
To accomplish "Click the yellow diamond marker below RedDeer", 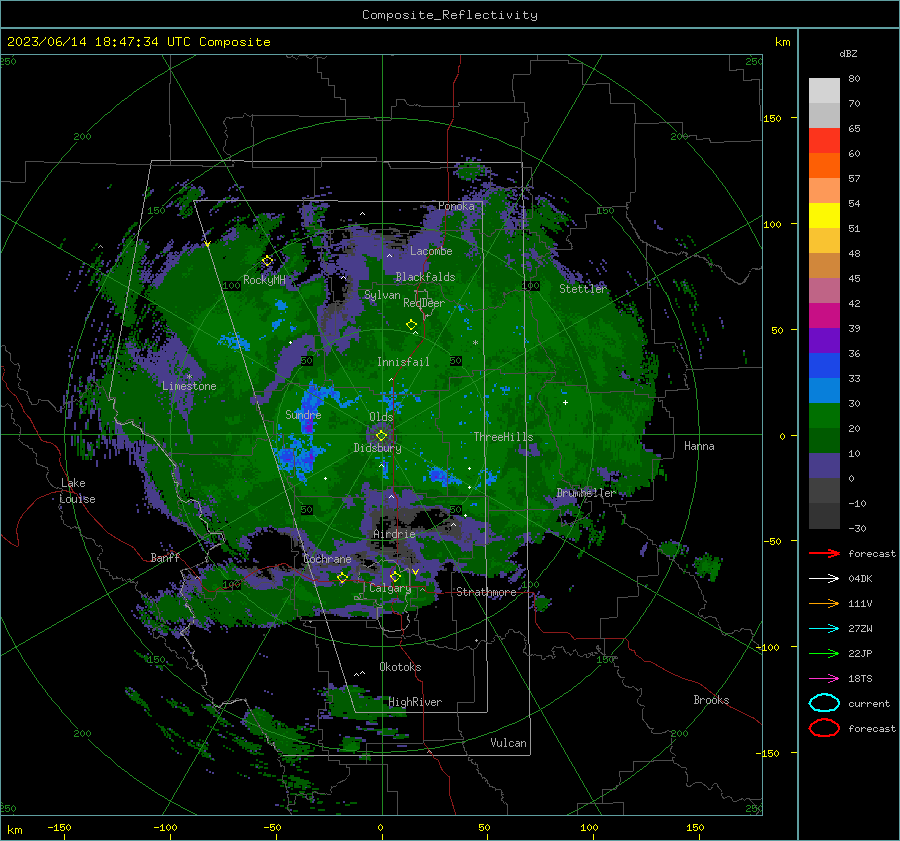I will pyautogui.click(x=411, y=325).
